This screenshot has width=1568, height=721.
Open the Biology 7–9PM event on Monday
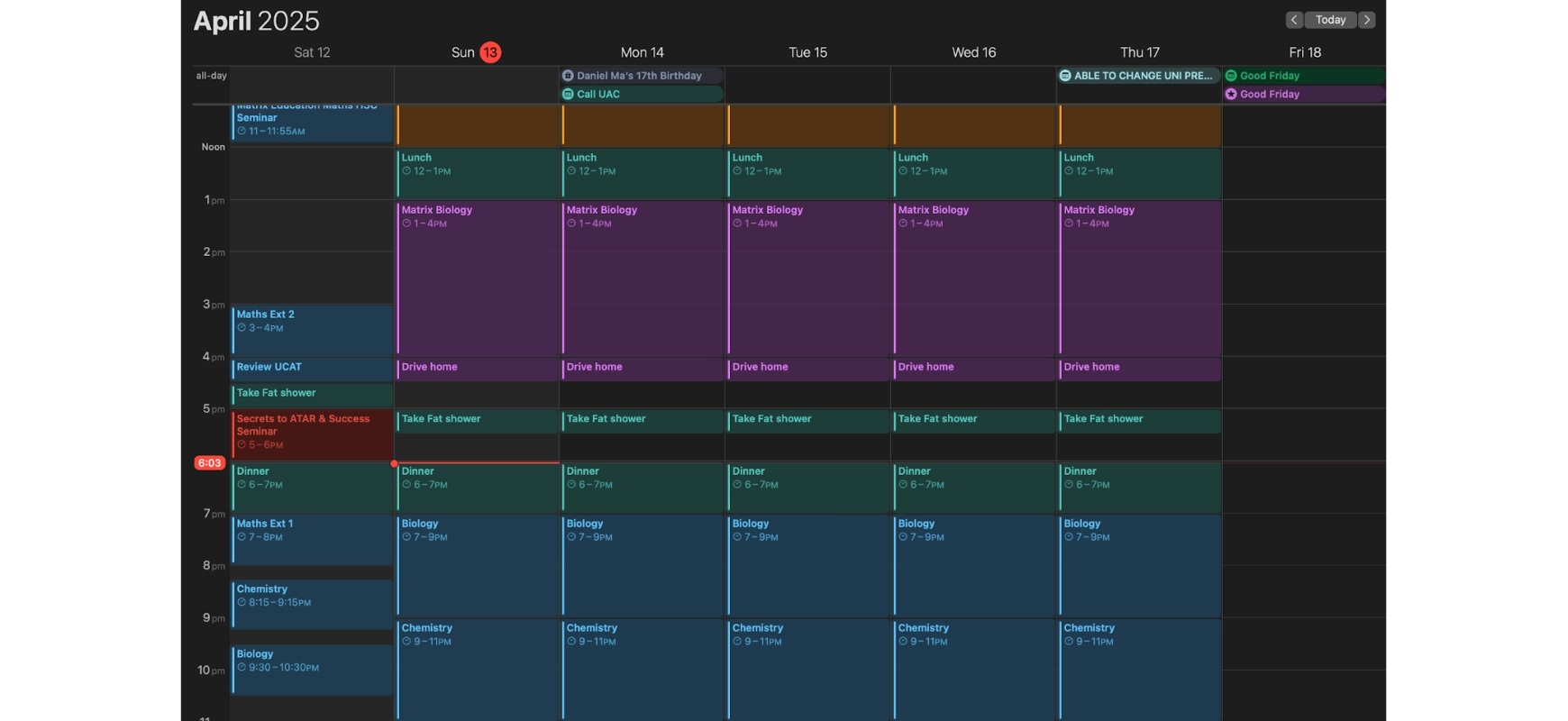pos(643,565)
